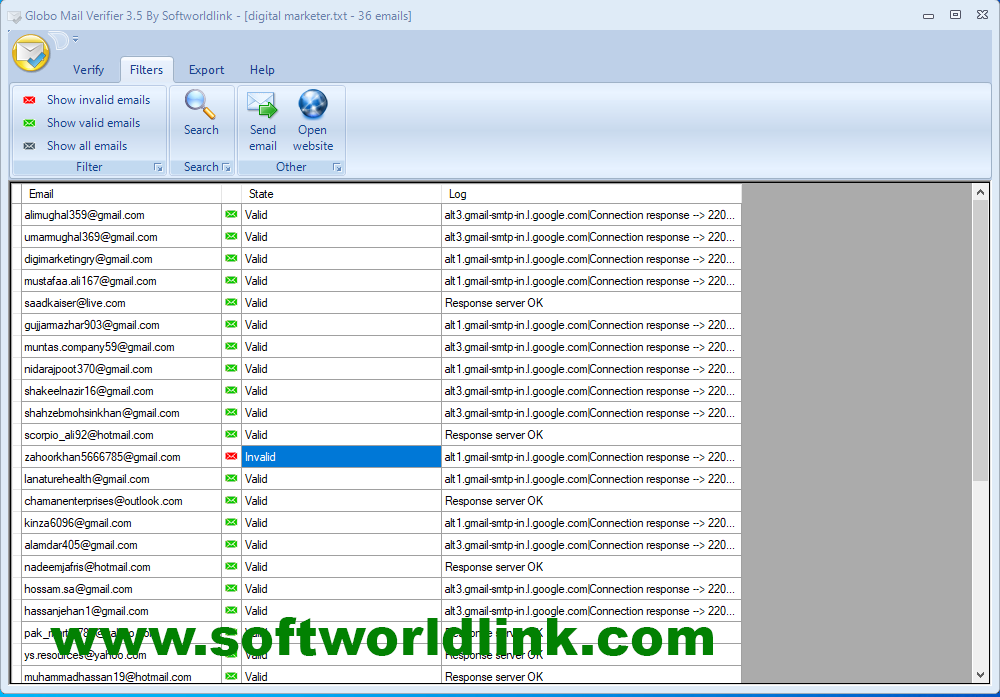Click the Open website globe icon

(312, 105)
